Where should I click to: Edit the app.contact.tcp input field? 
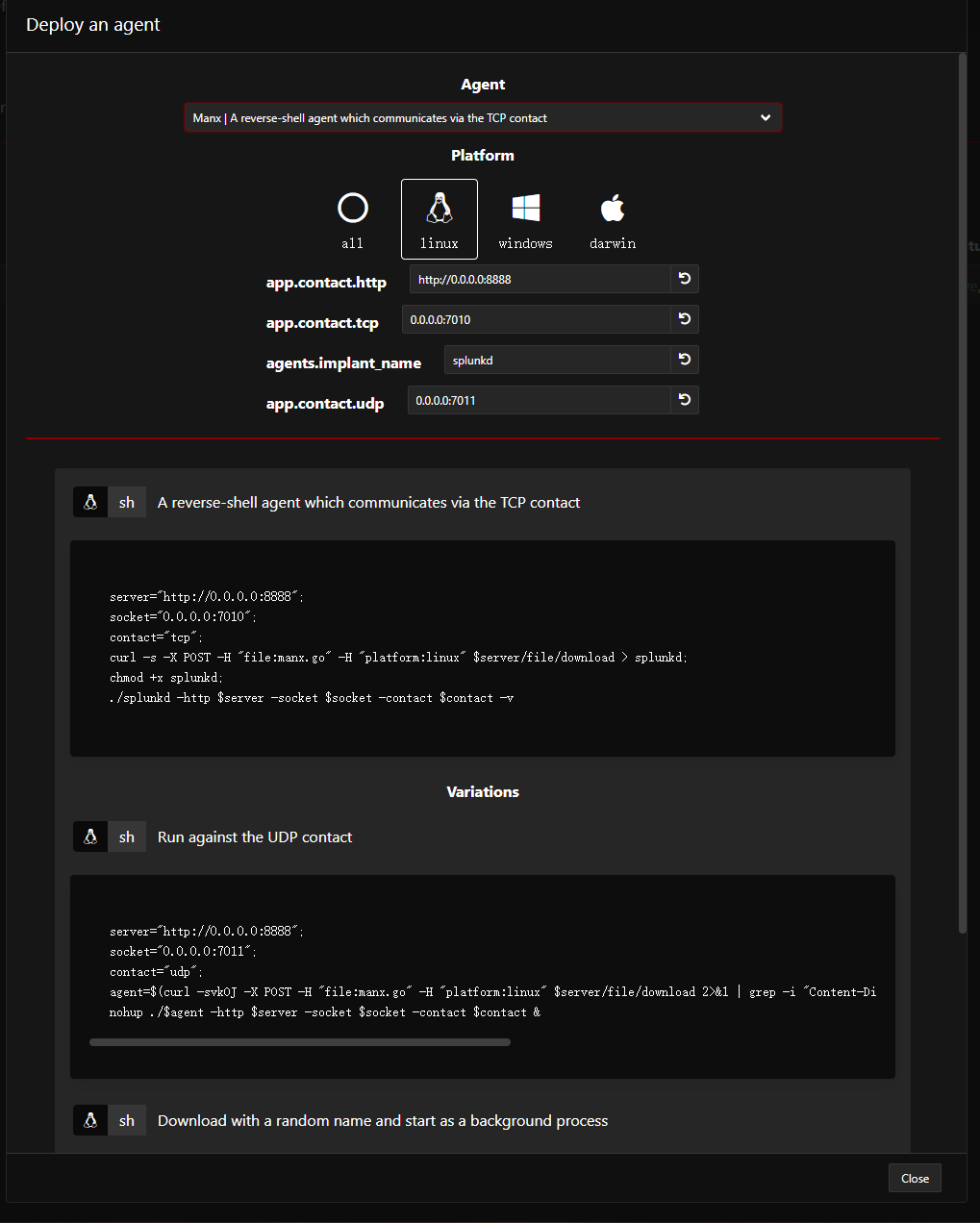[537, 319]
